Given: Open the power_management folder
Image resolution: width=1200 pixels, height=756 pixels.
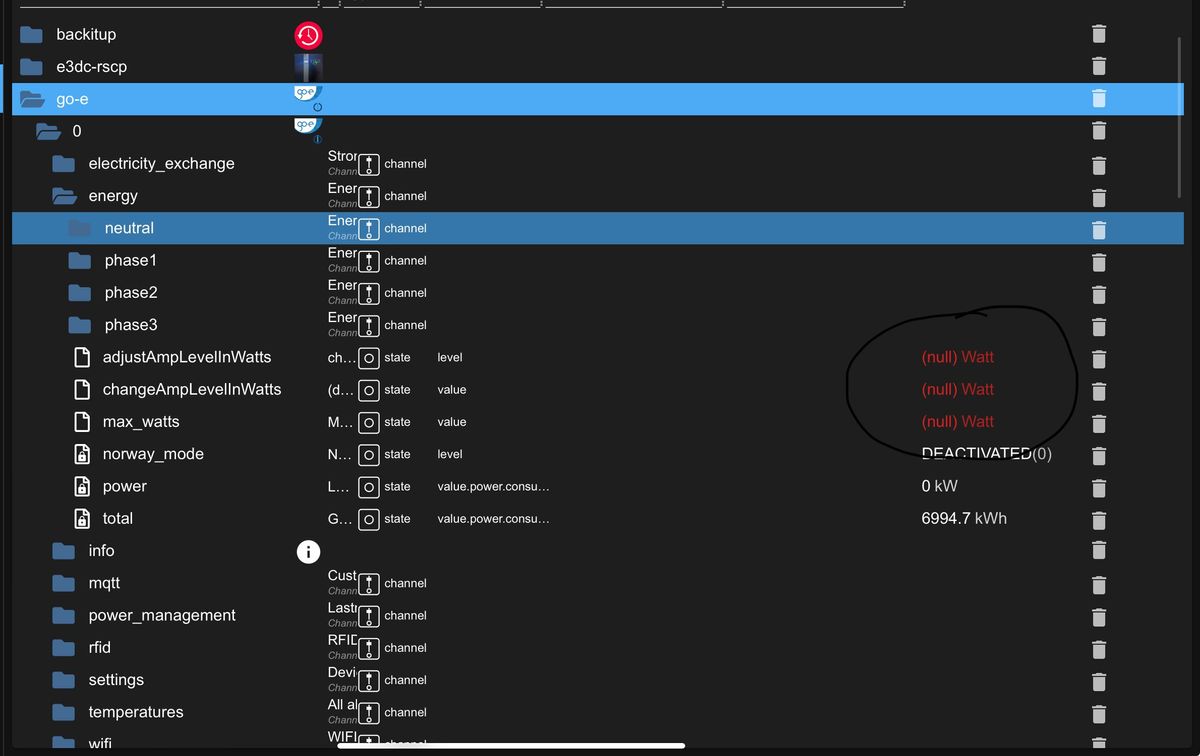Looking at the screenshot, I should tap(64, 615).
